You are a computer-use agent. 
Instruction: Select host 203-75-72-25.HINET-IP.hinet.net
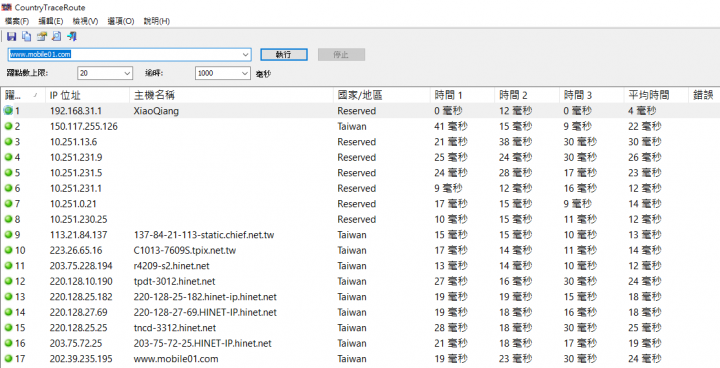point(202,344)
